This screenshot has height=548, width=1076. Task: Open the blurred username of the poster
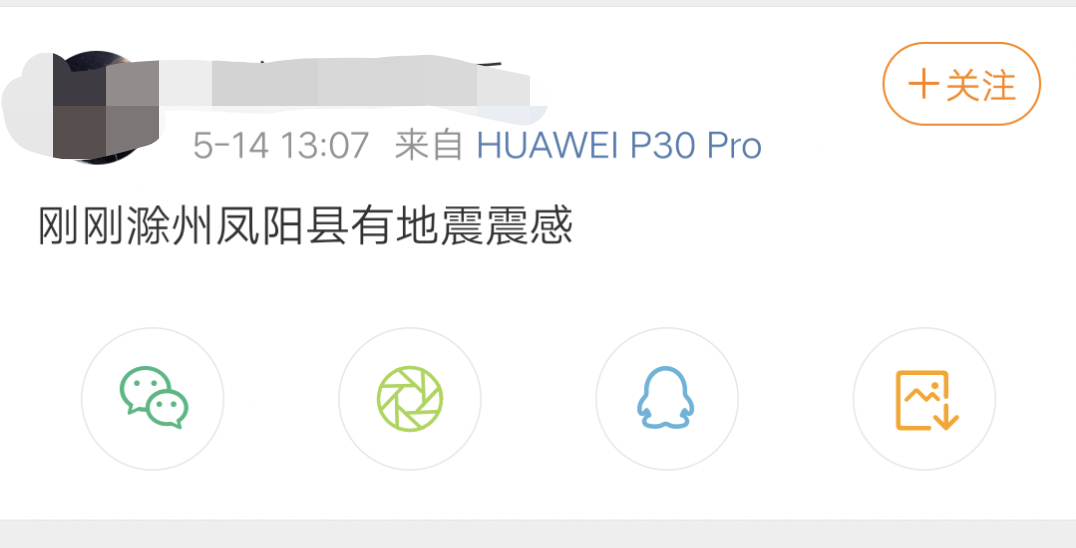click(343, 82)
